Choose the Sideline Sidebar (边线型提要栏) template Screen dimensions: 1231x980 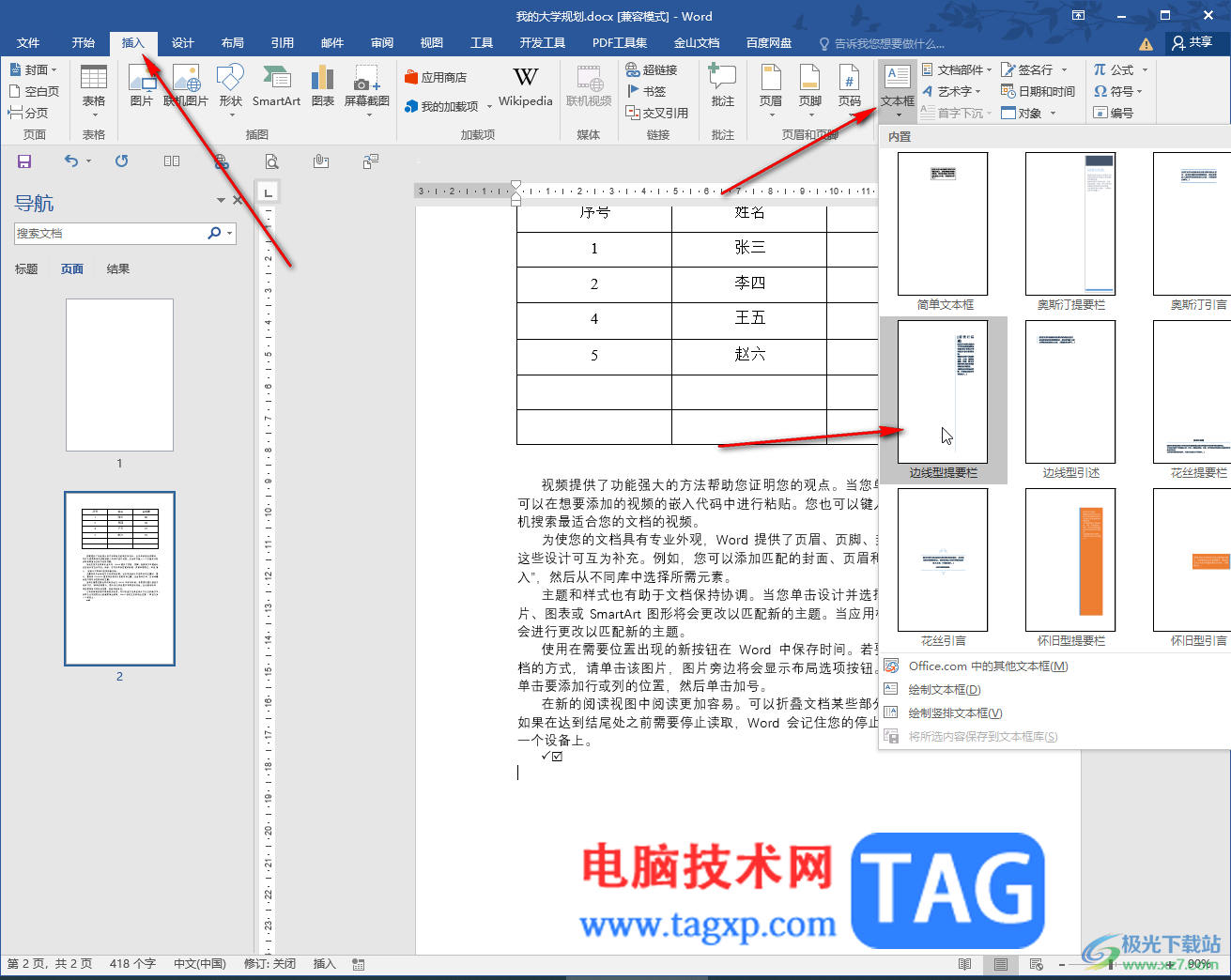click(944, 400)
